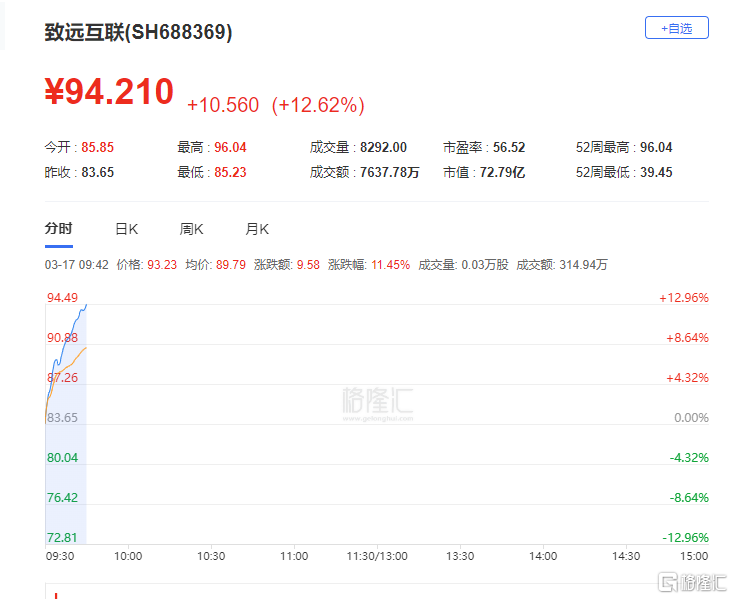This screenshot has width=733, height=599.
Task: Click the -8.64% right axis label
Action: tap(689, 497)
